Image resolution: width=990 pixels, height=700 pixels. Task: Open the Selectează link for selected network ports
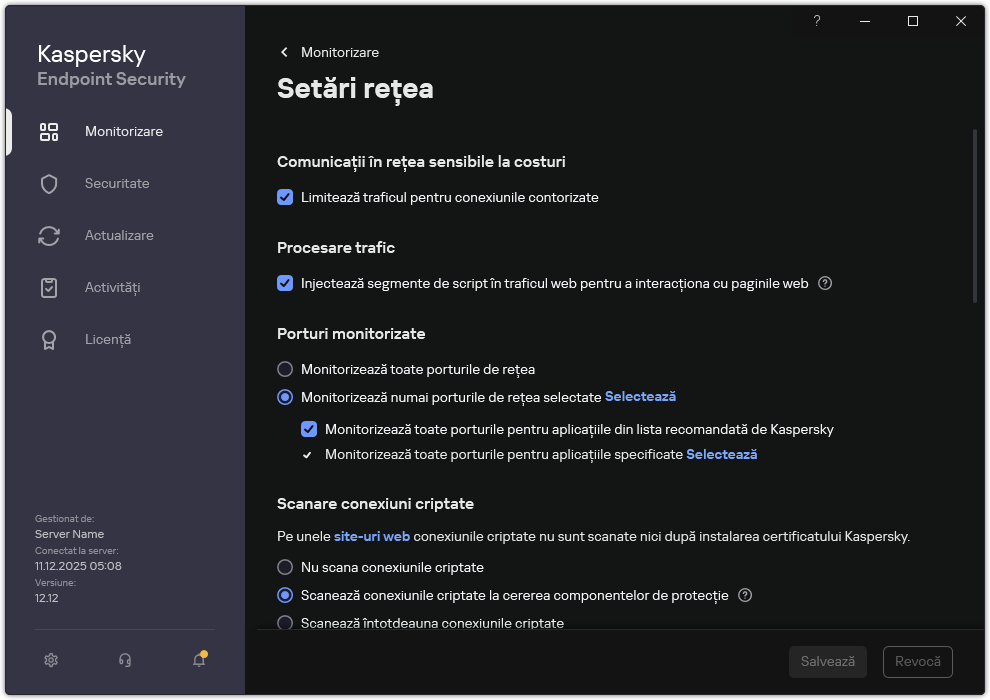point(640,396)
